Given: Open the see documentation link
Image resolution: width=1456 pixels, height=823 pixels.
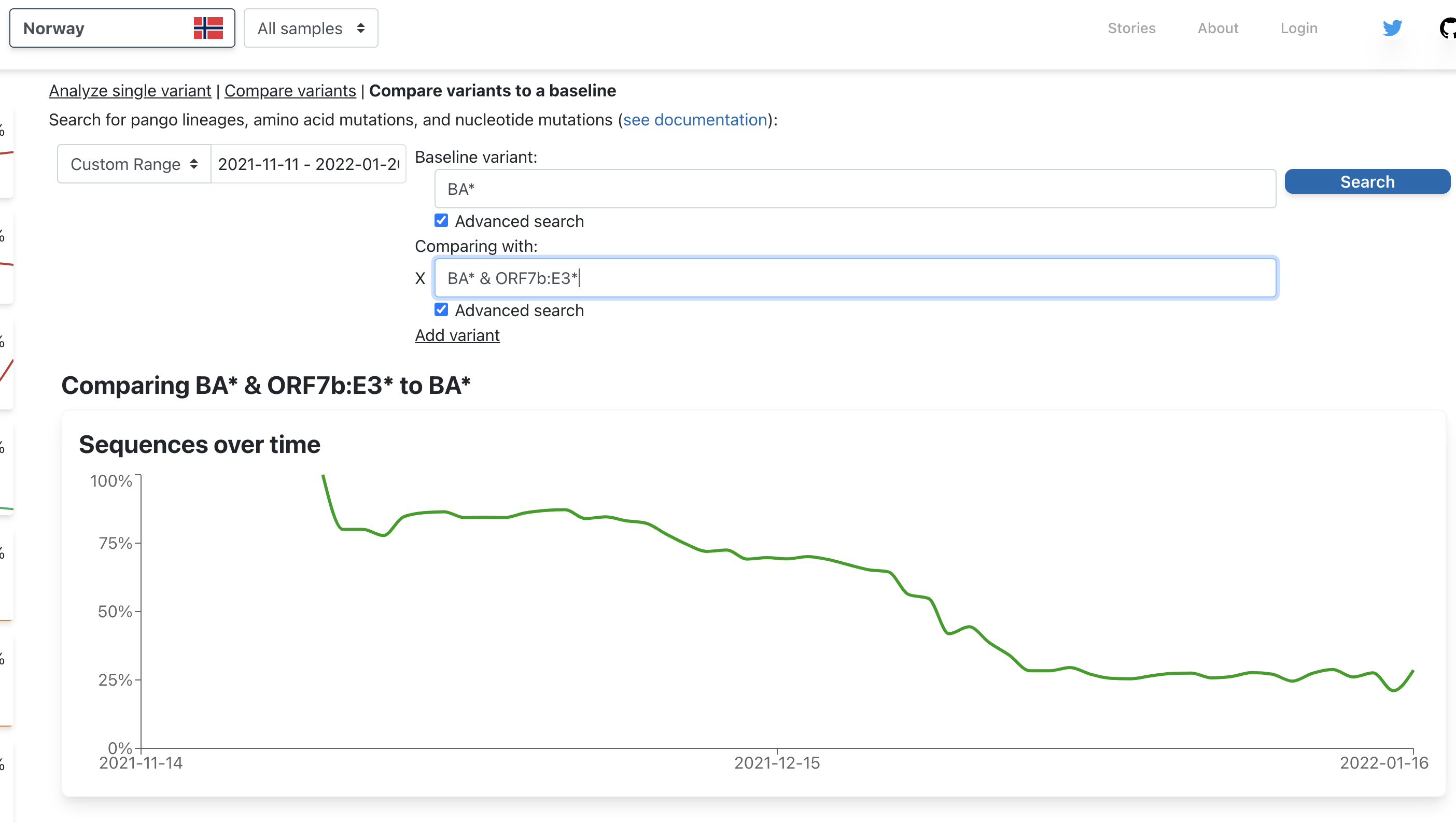Looking at the screenshot, I should pos(694,120).
